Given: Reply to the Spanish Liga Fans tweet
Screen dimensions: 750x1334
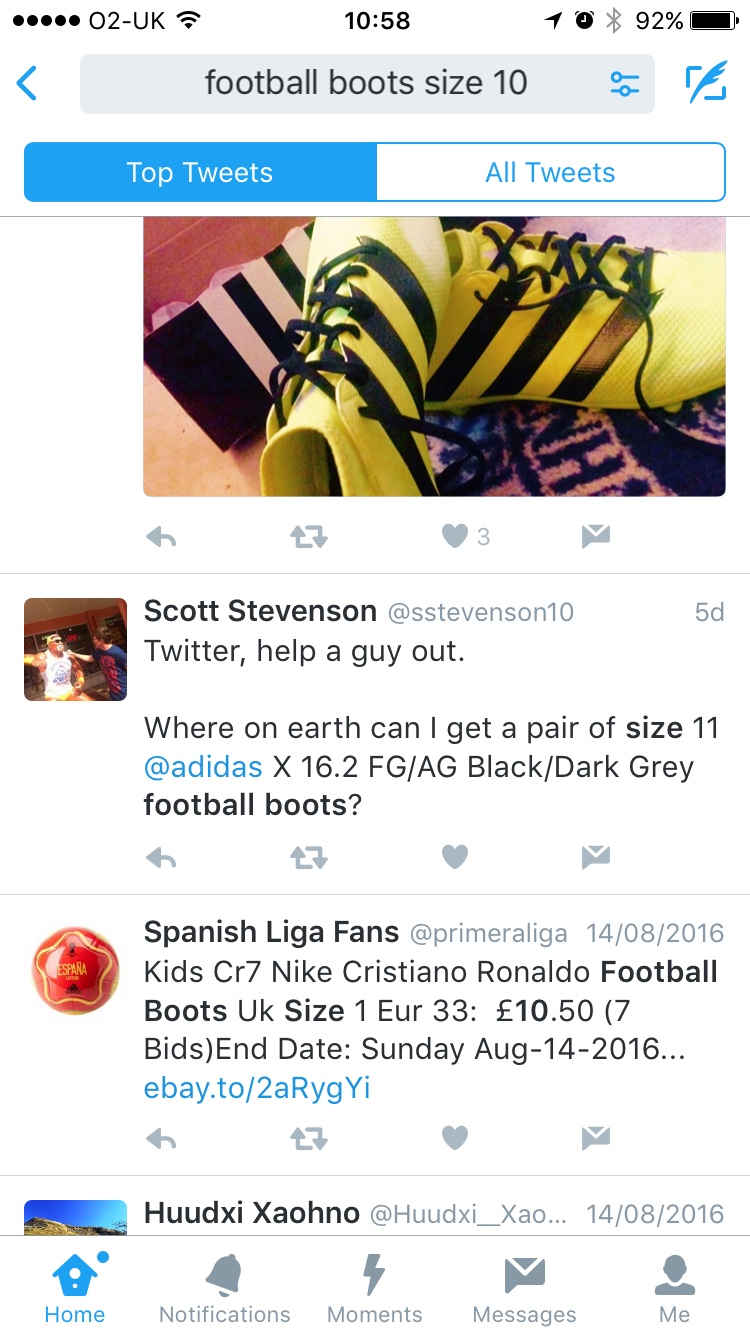Looking at the screenshot, I should [x=161, y=1138].
